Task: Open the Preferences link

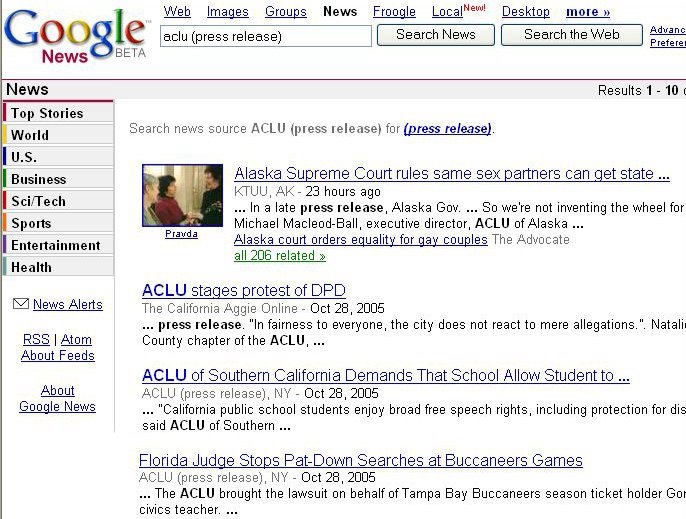Action: pyautogui.click(x=668, y=42)
